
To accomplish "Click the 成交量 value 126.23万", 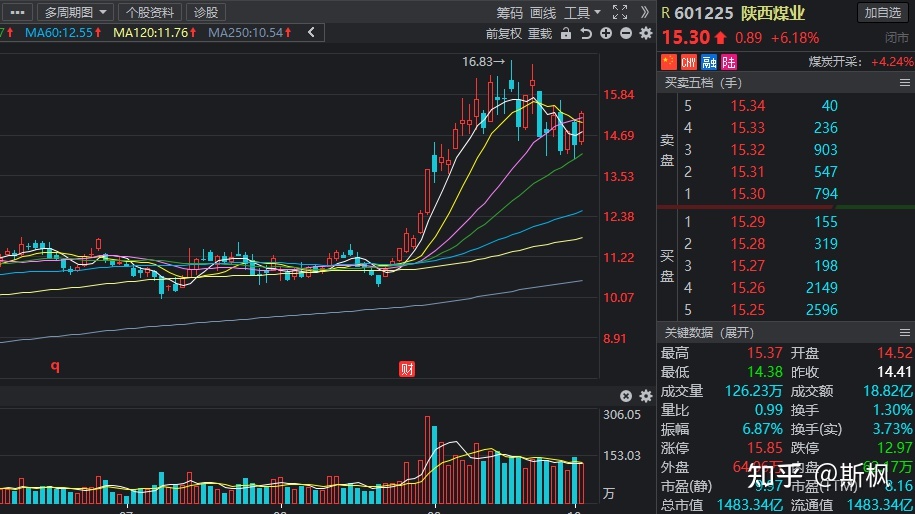I will pyautogui.click(x=753, y=391).
